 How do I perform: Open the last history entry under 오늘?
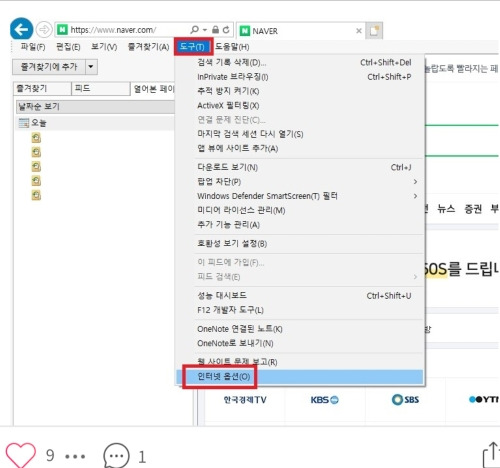(x=36, y=195)
